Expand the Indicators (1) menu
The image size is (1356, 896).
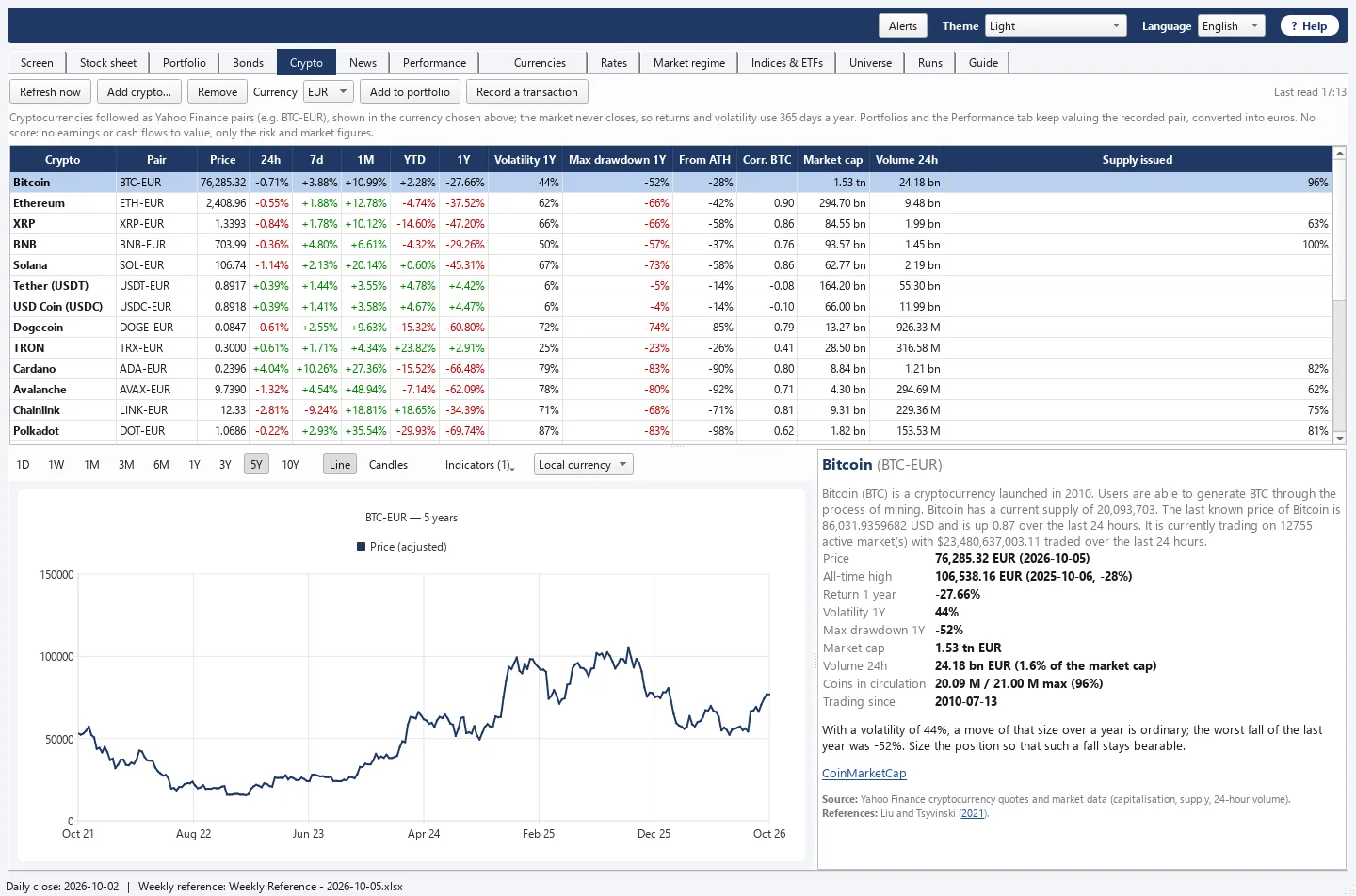(x=479, y=465)
